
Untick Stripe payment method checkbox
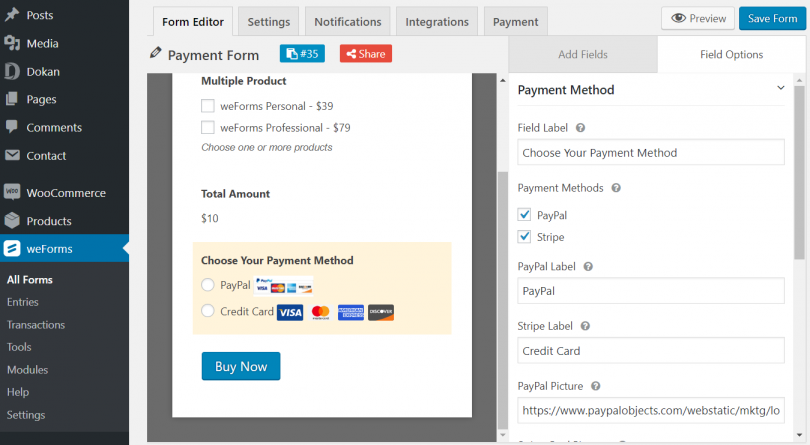pyautogui.click(x=524, y=237)
